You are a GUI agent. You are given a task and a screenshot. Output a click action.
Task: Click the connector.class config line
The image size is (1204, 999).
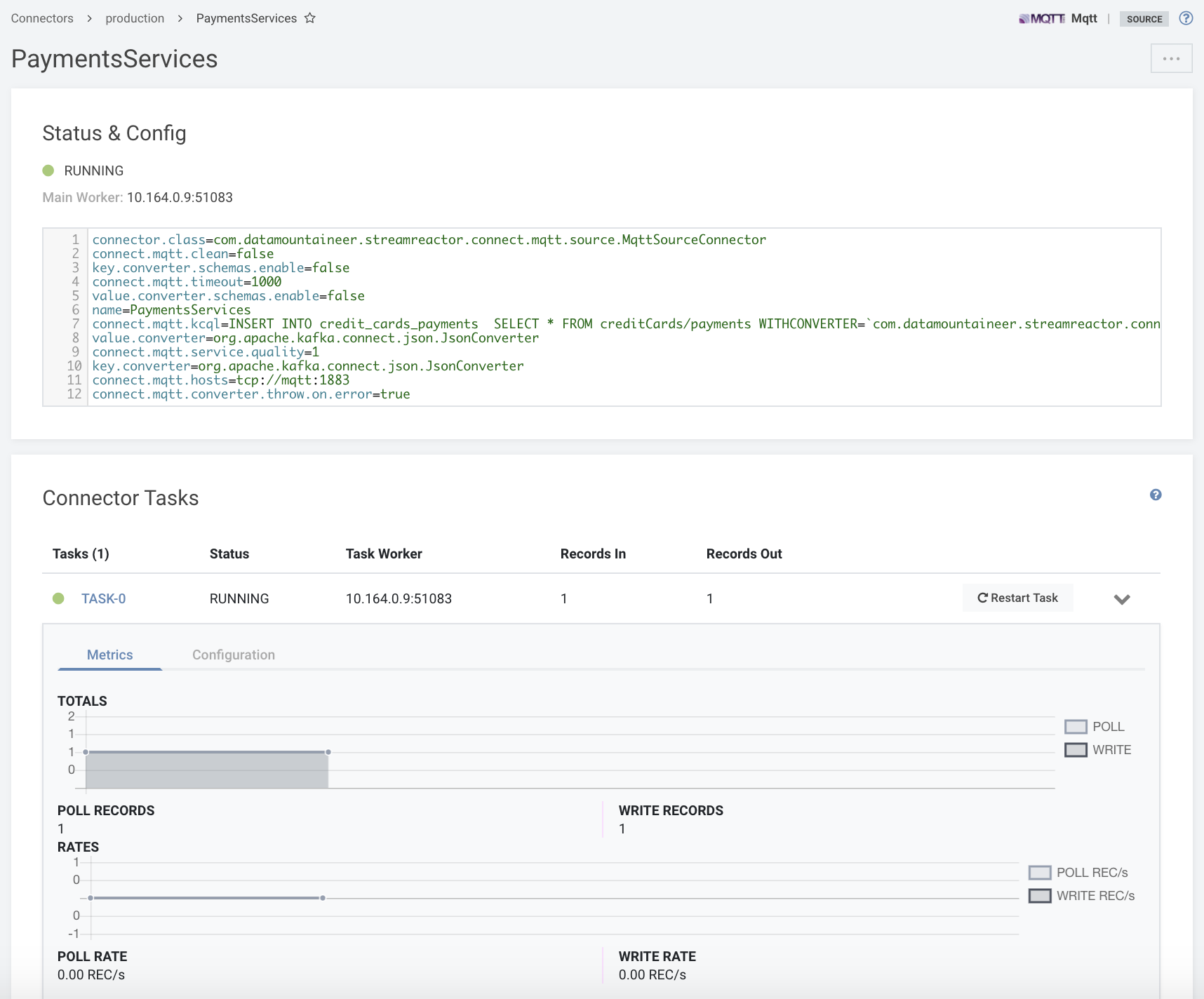pos(429,240)
